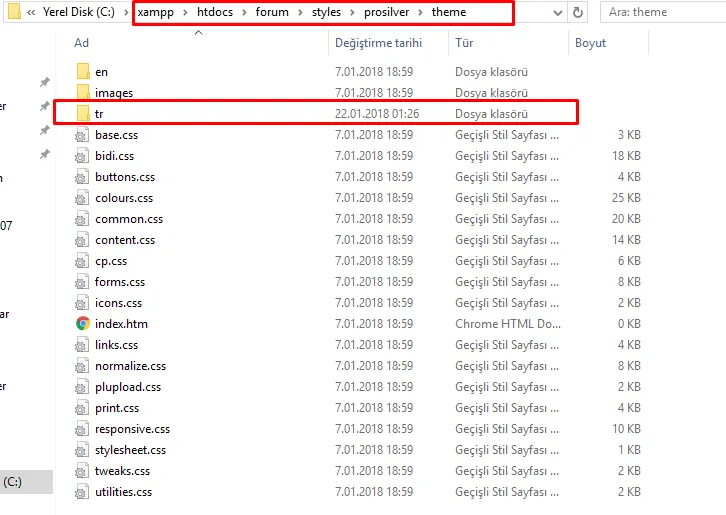Select the bidi.css file name
Viewport: 726px width, 515px height.
pyautogui.click(x=114, y=156)
